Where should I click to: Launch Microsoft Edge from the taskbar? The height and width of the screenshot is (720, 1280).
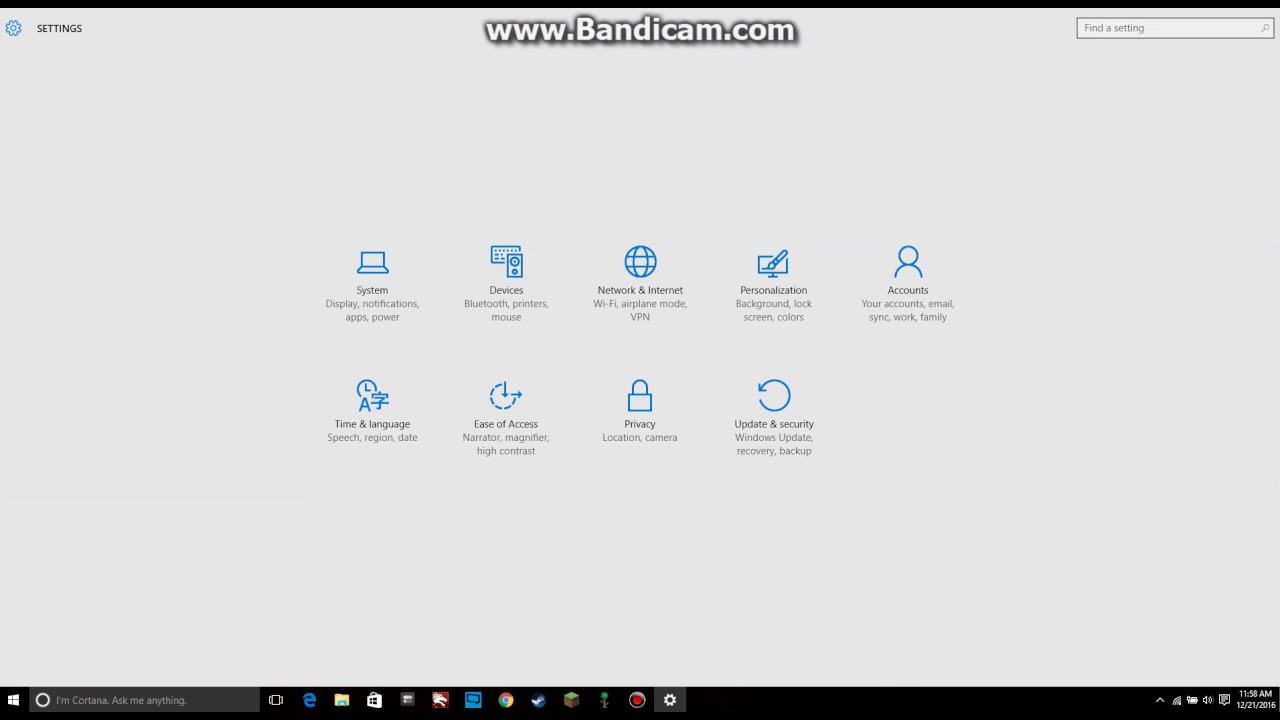[x=309, y=700]
